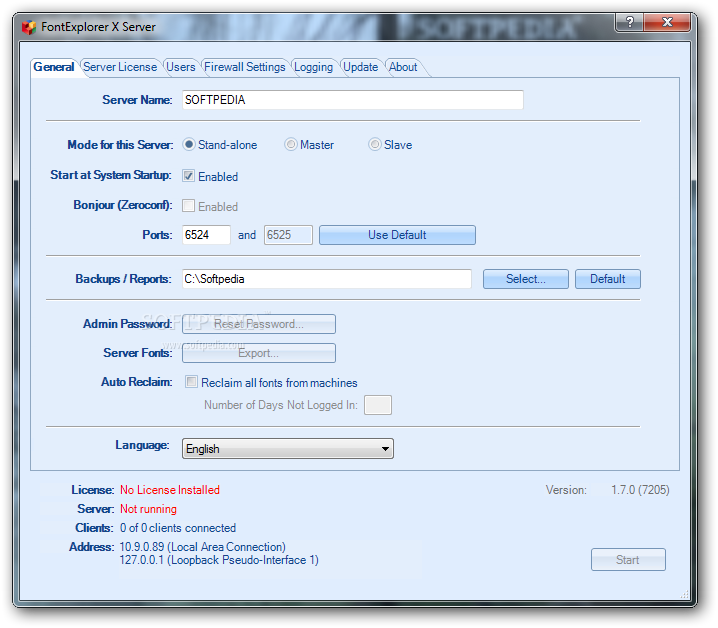Click Select... to choose backup folder
Viewport: 718px width, 628px height.
click(x=526, y=279)
